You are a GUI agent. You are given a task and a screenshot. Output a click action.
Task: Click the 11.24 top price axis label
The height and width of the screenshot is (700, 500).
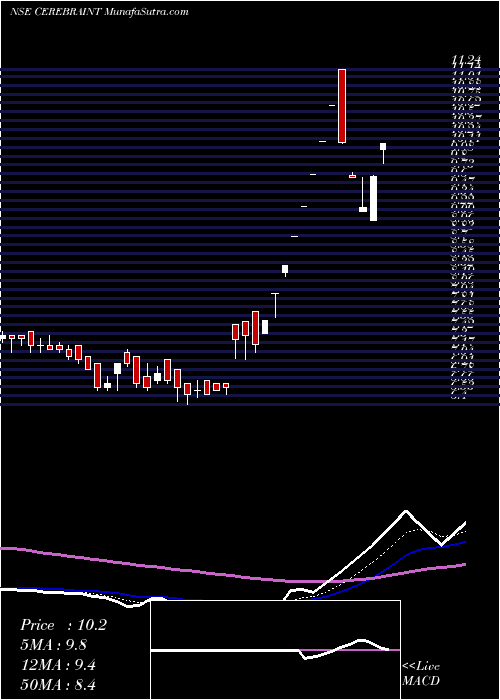465,59
